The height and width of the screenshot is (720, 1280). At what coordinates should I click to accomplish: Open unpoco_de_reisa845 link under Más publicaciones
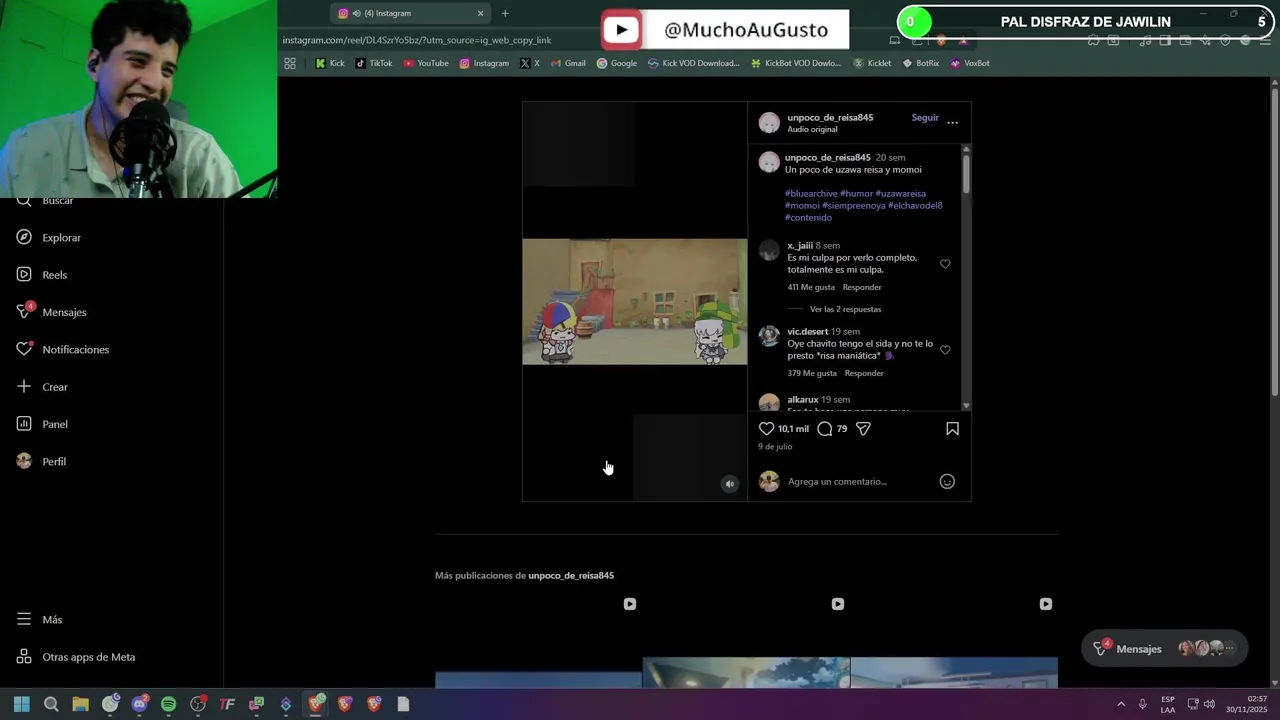[571, 576]
